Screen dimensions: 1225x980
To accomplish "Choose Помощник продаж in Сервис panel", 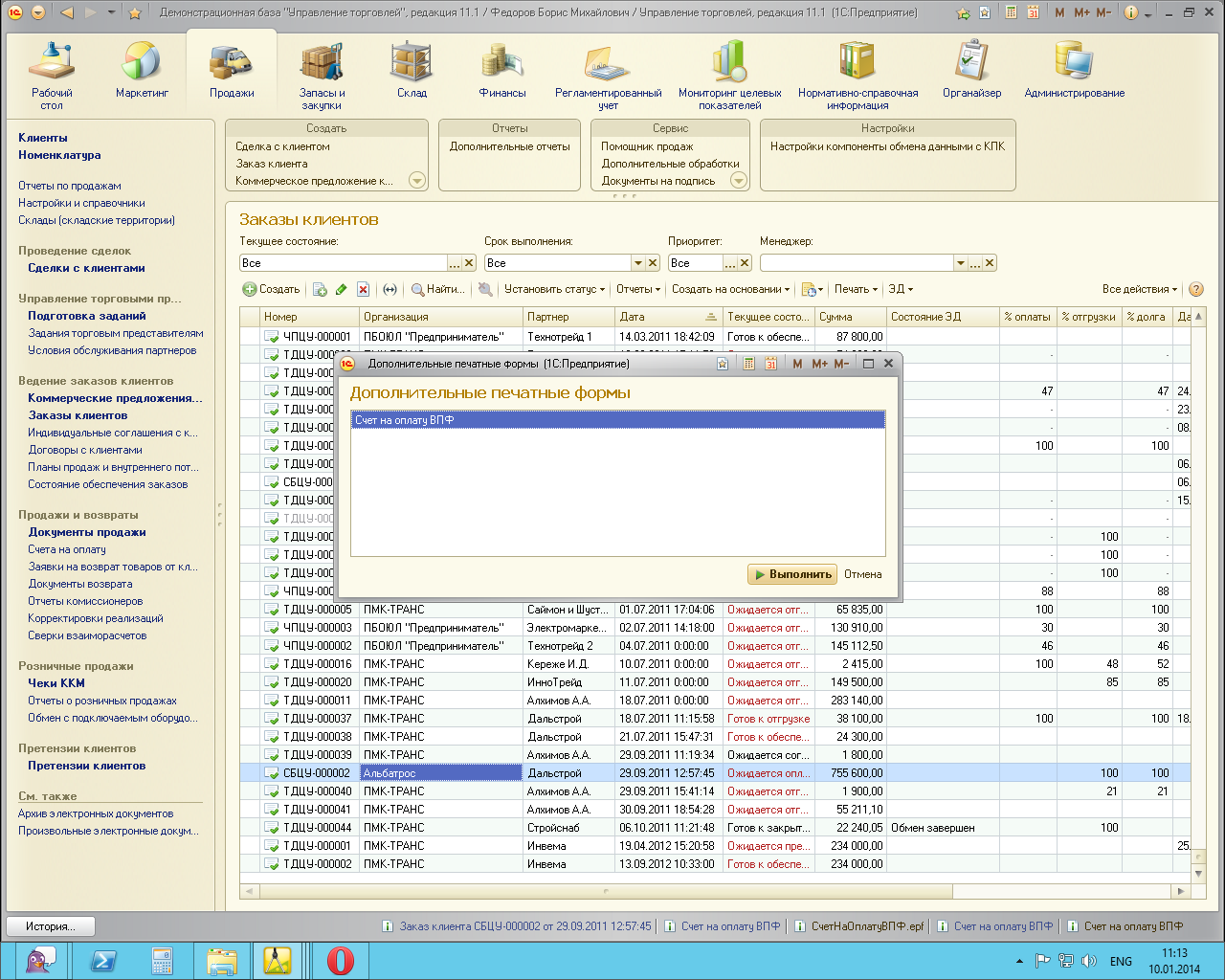I will [647, 146].
